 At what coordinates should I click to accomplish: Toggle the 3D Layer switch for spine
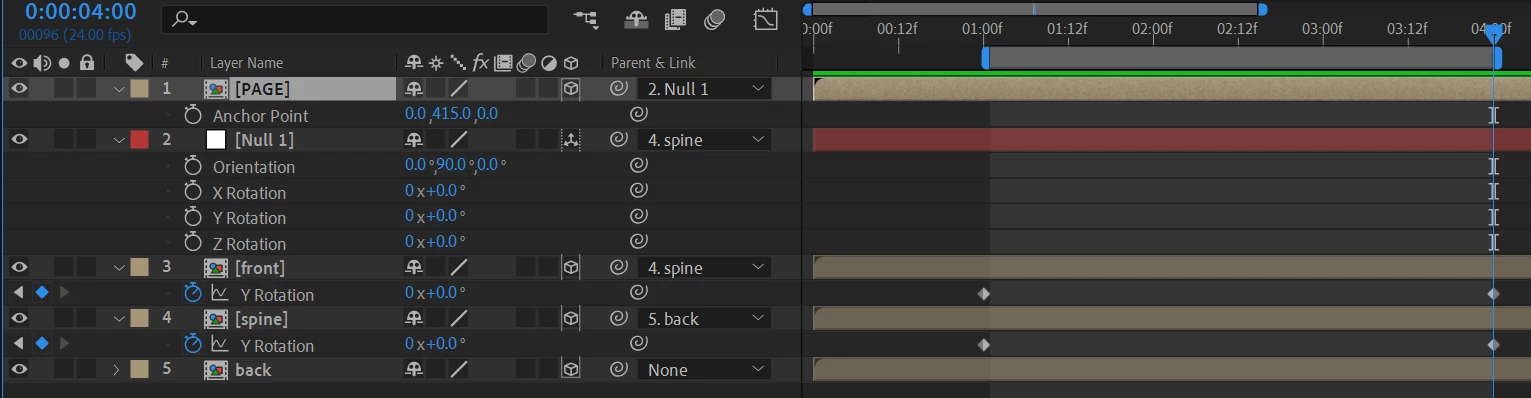coord(571,319)
